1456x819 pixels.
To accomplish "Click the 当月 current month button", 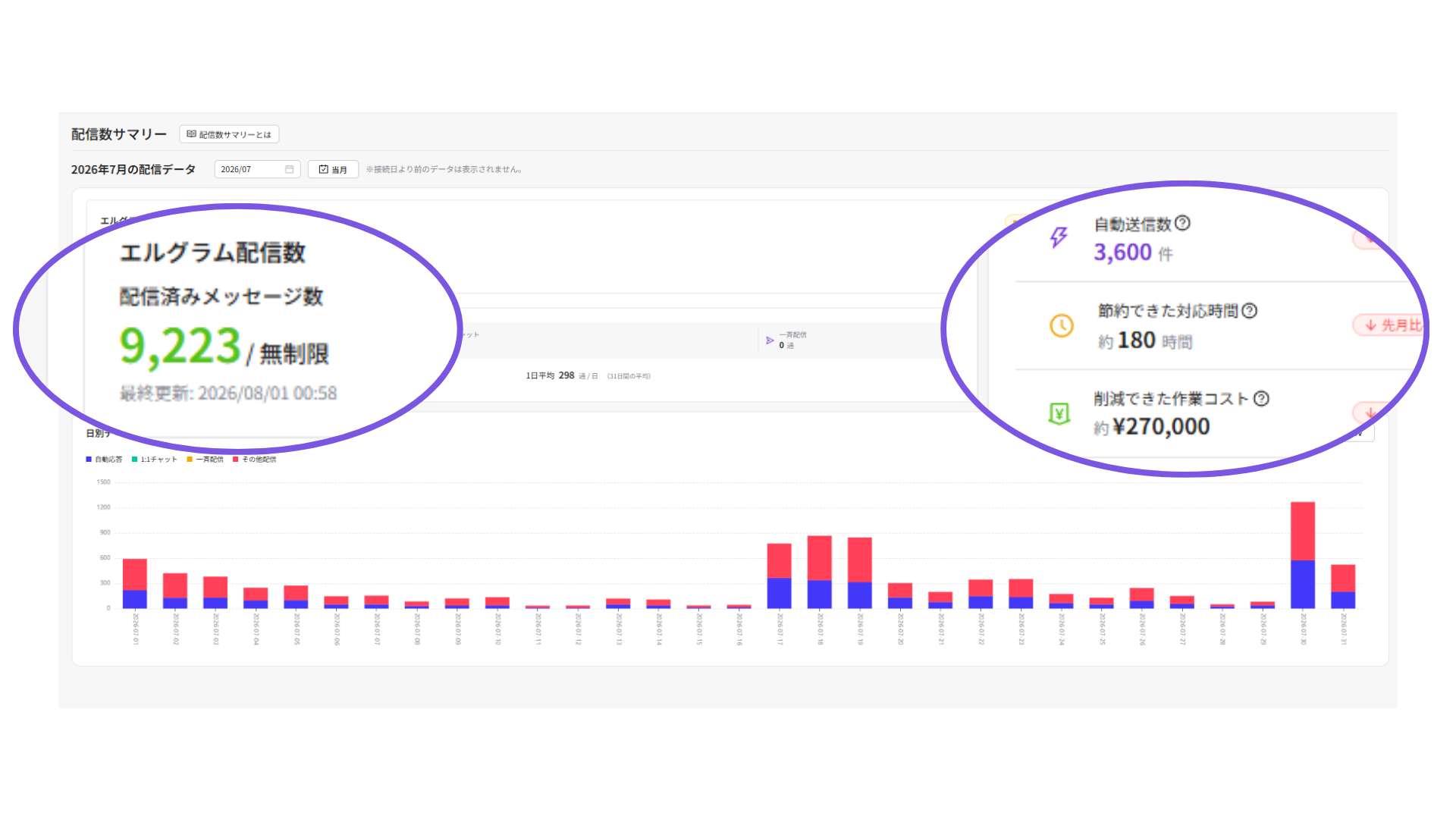I will pos(333,169).
